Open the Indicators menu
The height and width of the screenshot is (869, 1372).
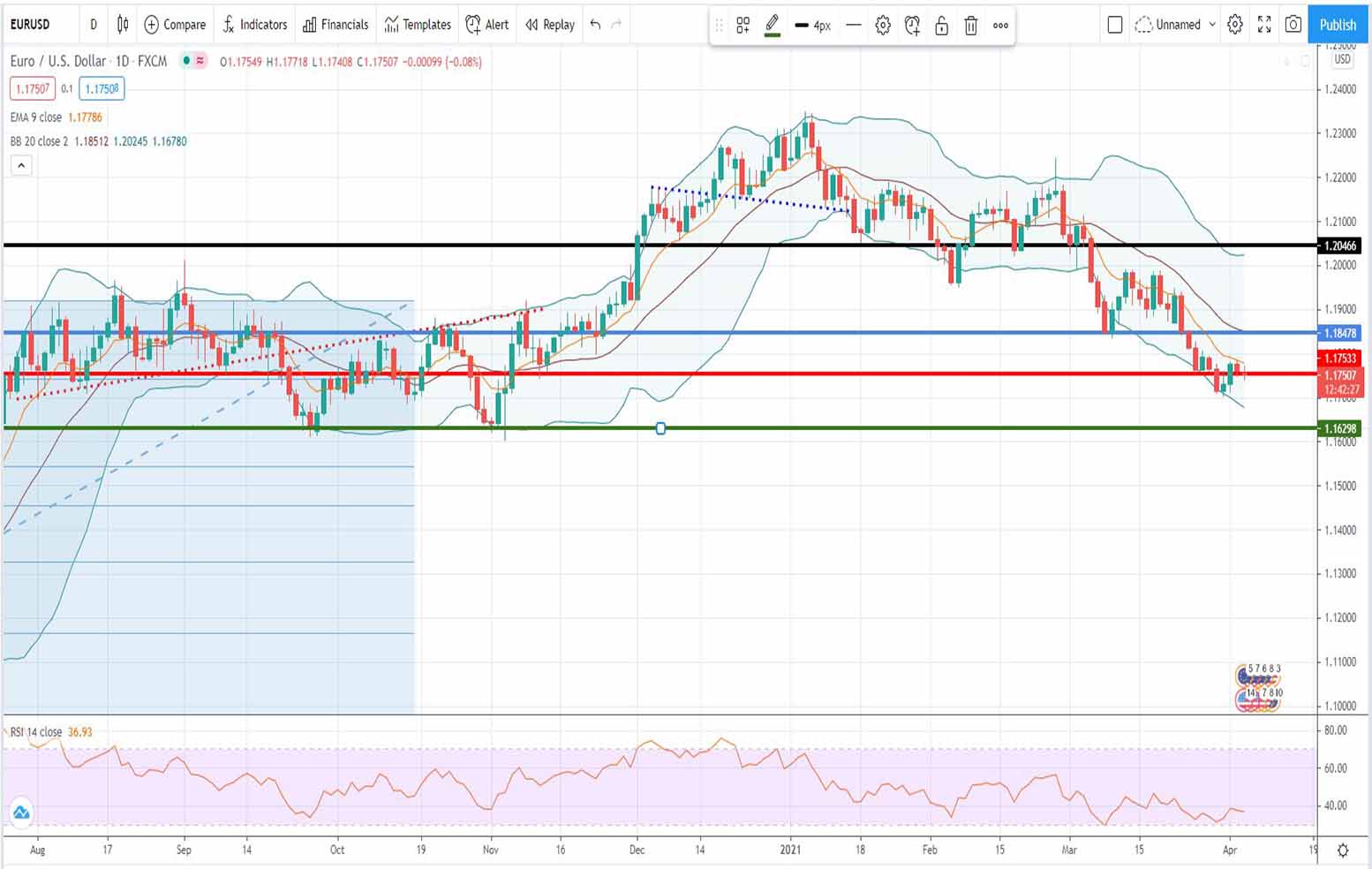point(254,25)
